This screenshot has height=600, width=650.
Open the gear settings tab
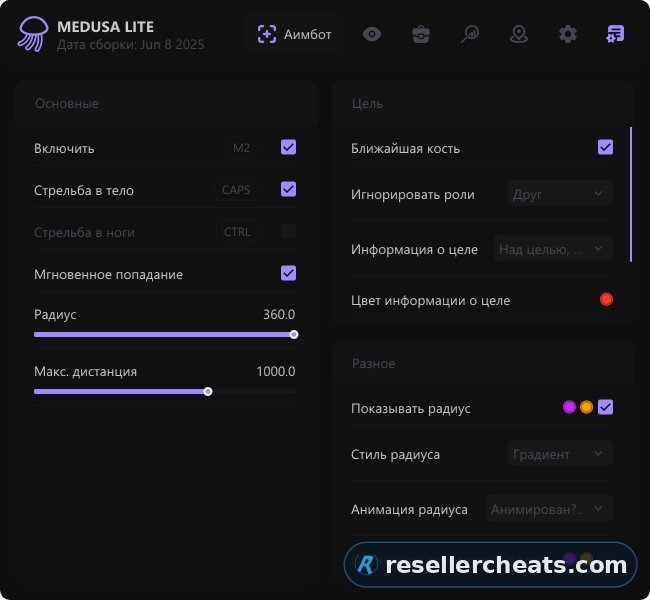tap(568, 34)
